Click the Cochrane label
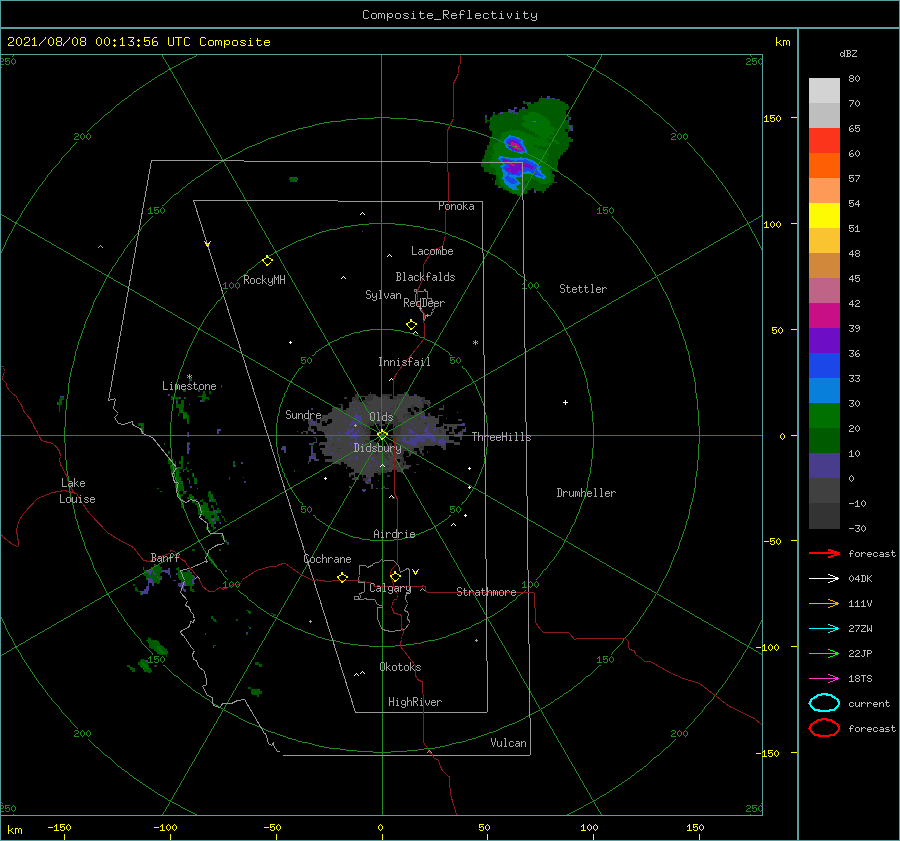900x841 pixels. point(327,559)
